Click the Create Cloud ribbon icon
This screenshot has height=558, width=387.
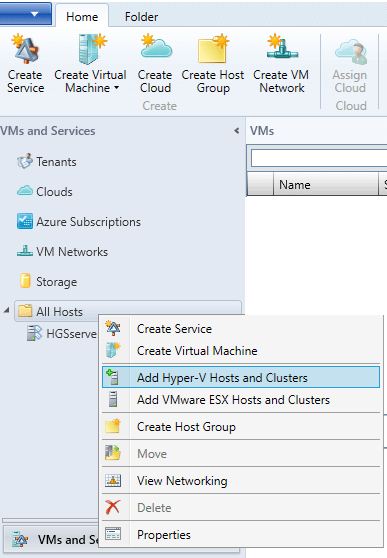coord(156,46)
